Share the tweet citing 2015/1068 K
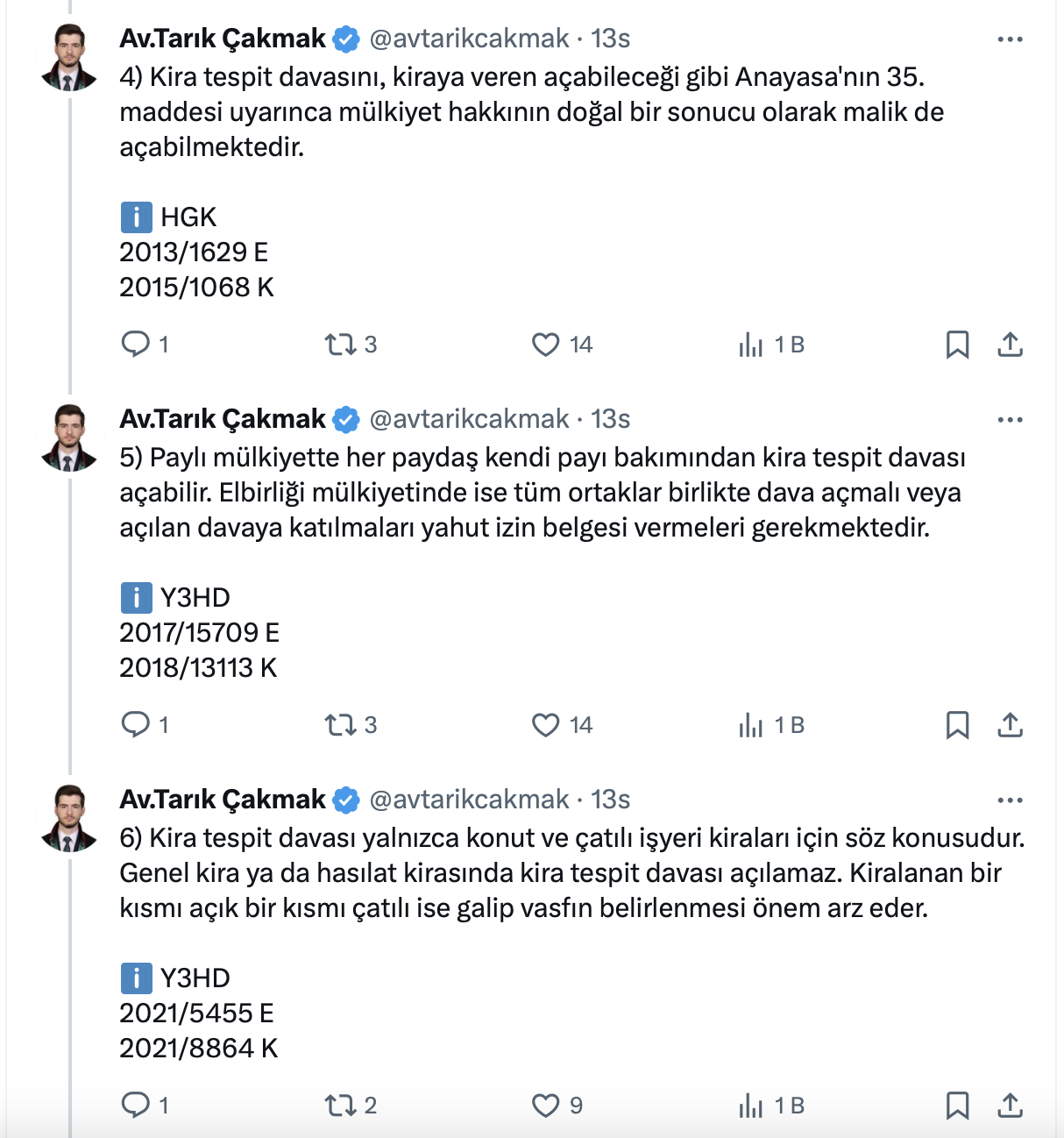The width and height of the screenshot is (1064, 1138). 1010,344
